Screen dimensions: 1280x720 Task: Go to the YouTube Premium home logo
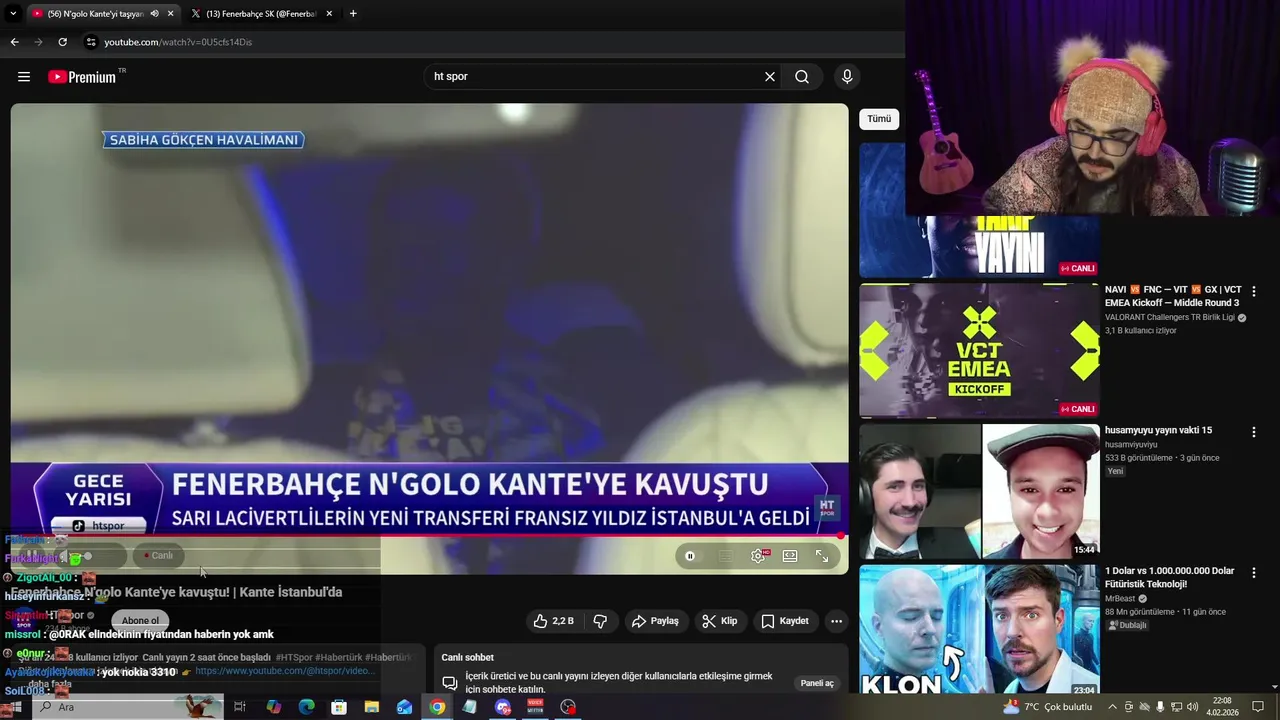pos(82,77)
